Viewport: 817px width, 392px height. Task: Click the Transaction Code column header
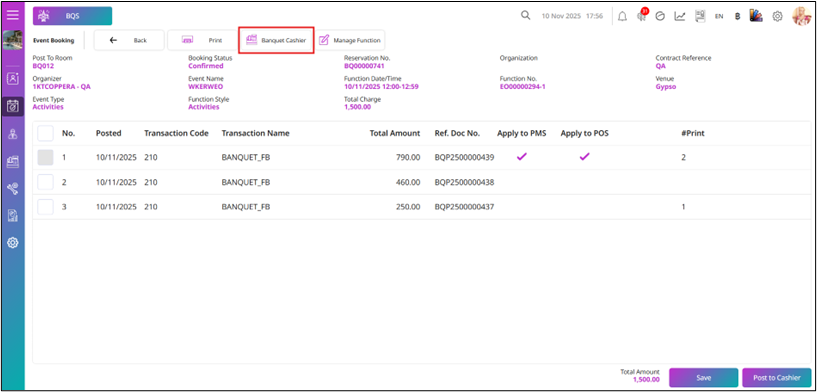point(176,133)
